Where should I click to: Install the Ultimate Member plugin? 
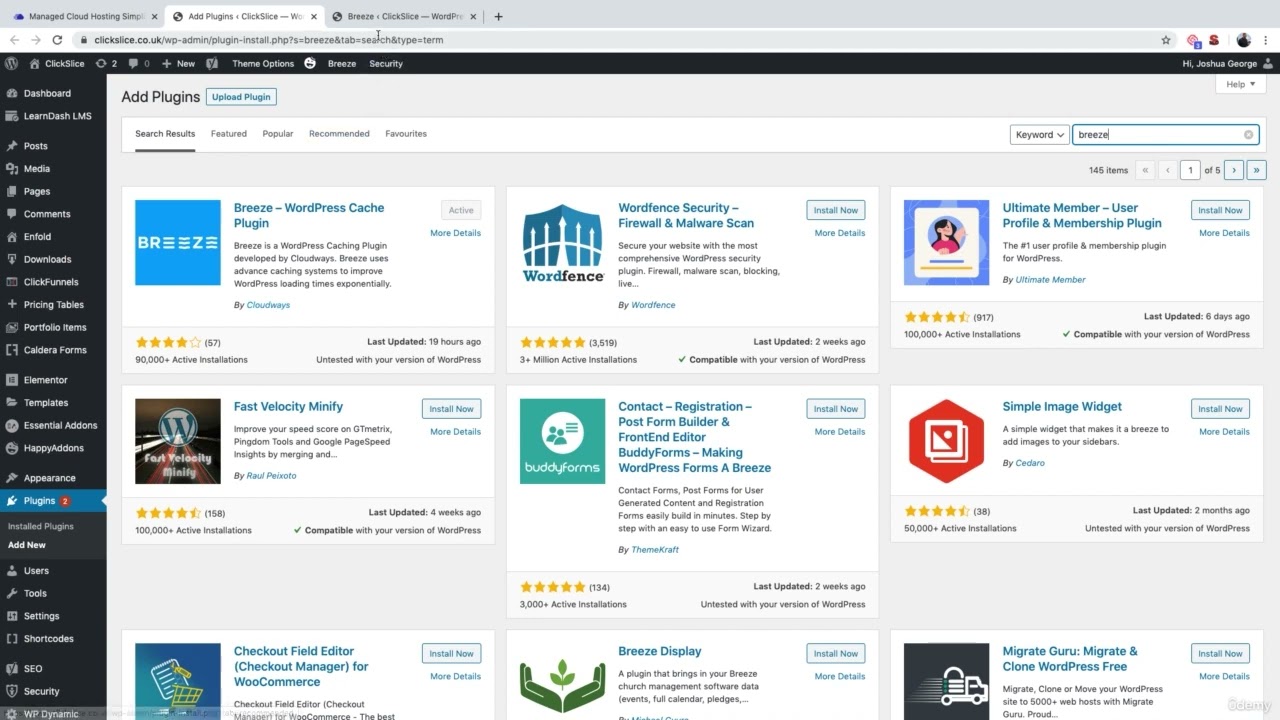[1220, 210]
